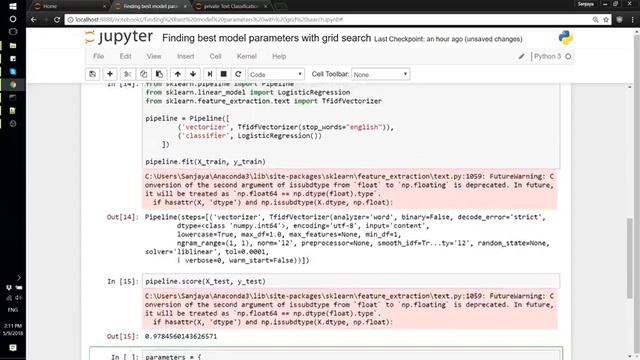The image size is (640, 360).
Task: Click the Python 3 kernel name
Action: 547,56
